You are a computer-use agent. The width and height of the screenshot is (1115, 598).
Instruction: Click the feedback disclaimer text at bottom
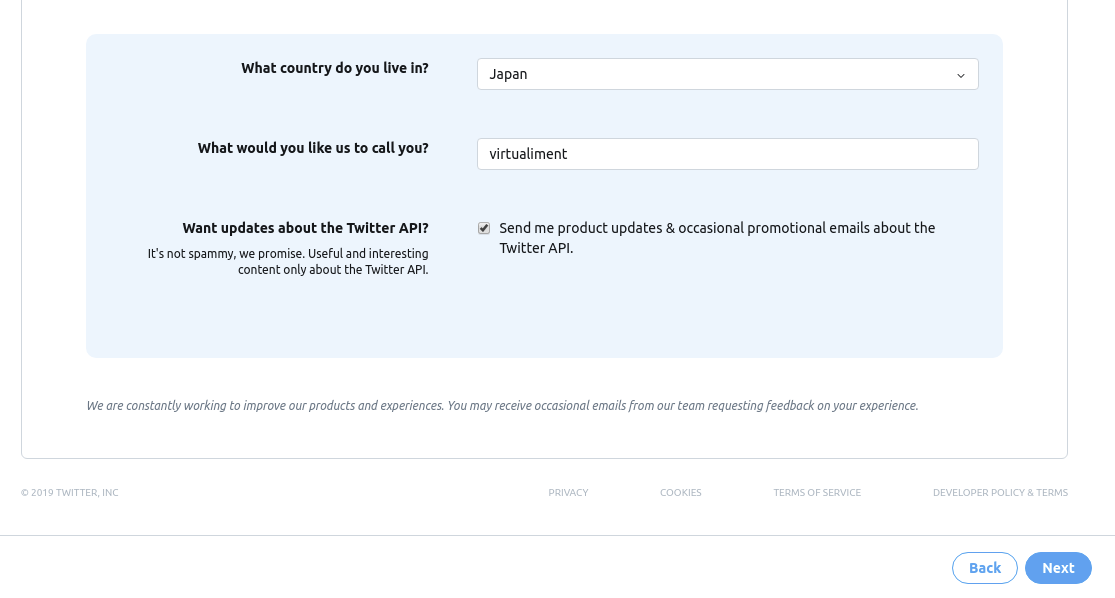click(x=503, y=405)
